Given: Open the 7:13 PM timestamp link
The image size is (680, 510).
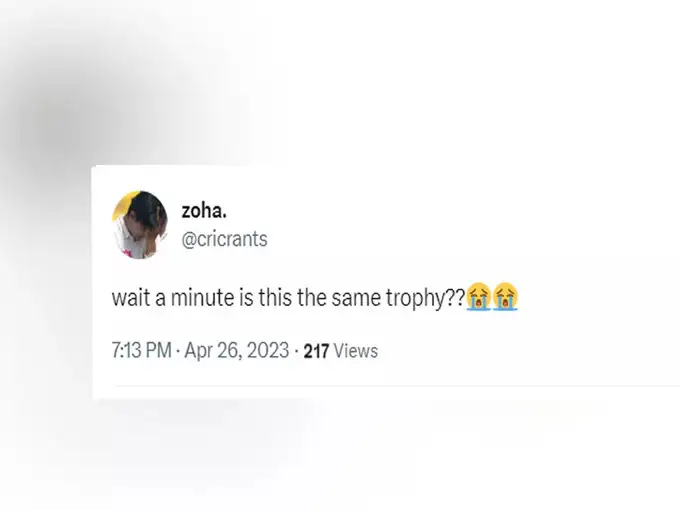Looking at the screenshot, I should tap(141, 350).
